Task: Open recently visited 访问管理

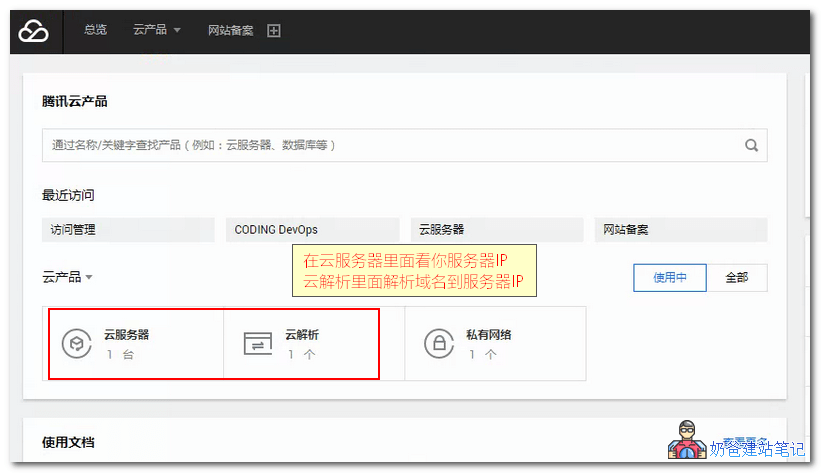Action: (128, 229)
